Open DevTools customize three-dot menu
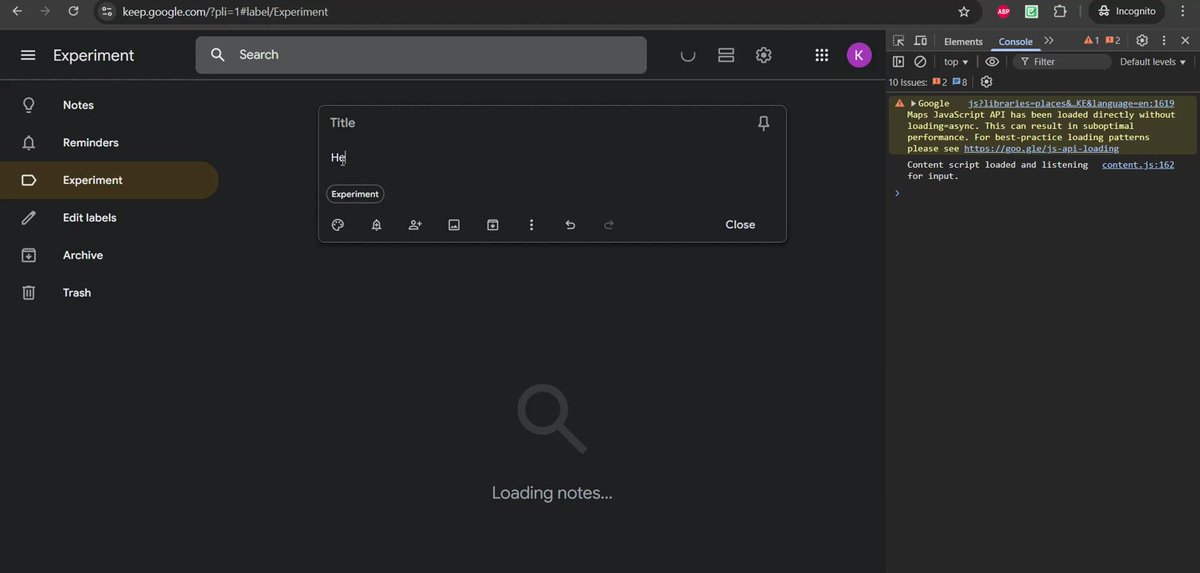The height and width of the screenshot is (573, 1200). point(1163,41)
